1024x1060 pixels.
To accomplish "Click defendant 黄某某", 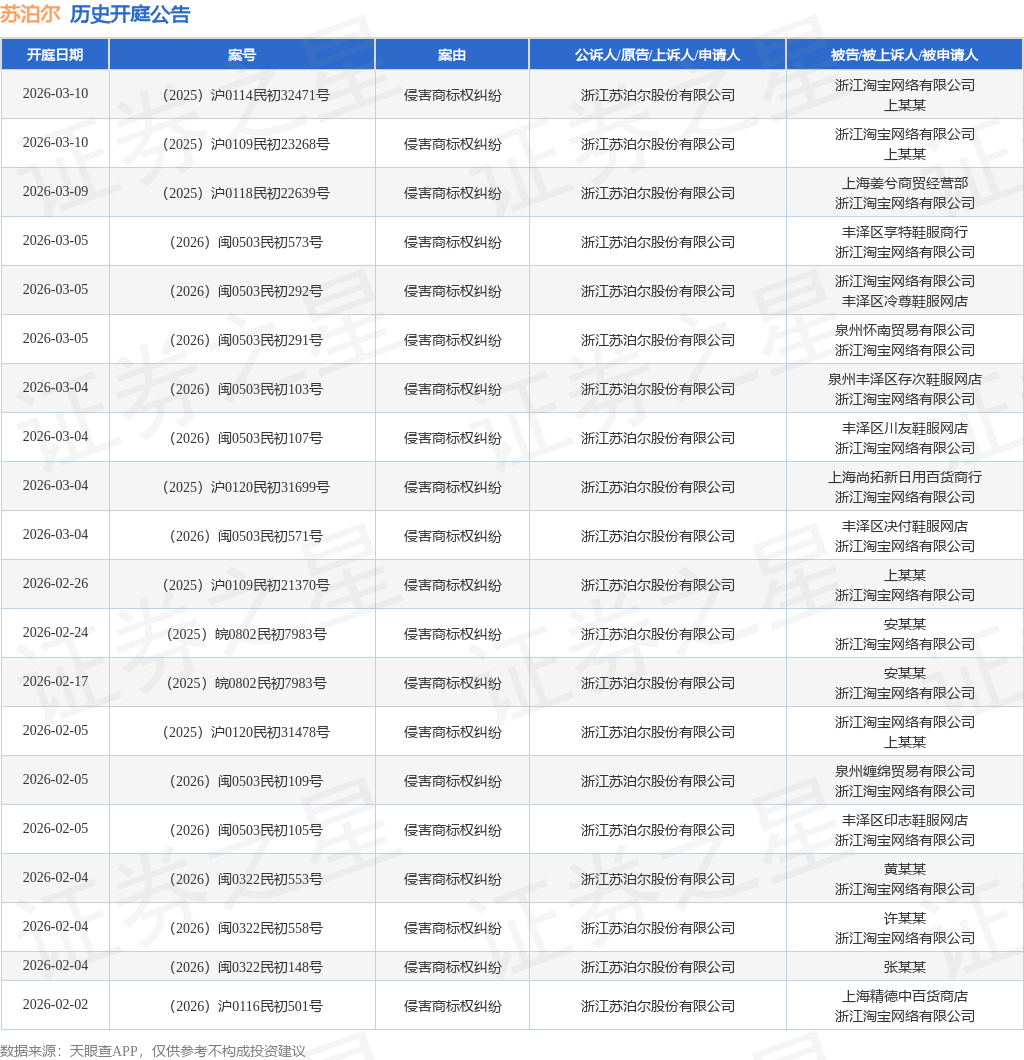I will [904, 869].
